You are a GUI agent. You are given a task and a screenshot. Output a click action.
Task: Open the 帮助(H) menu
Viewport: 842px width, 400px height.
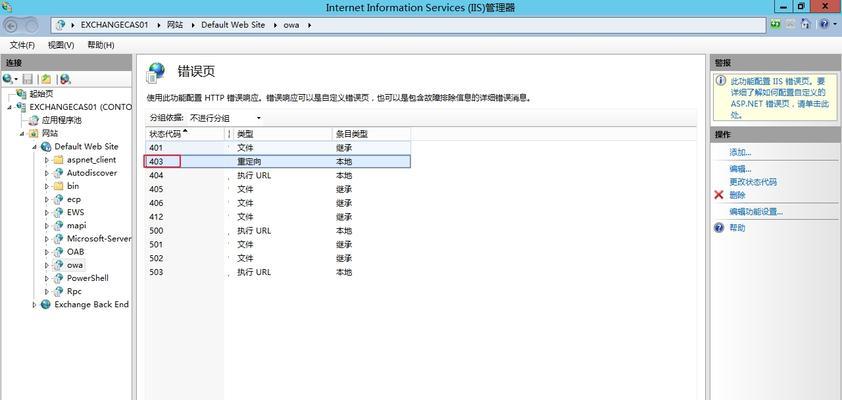(100, 45)
